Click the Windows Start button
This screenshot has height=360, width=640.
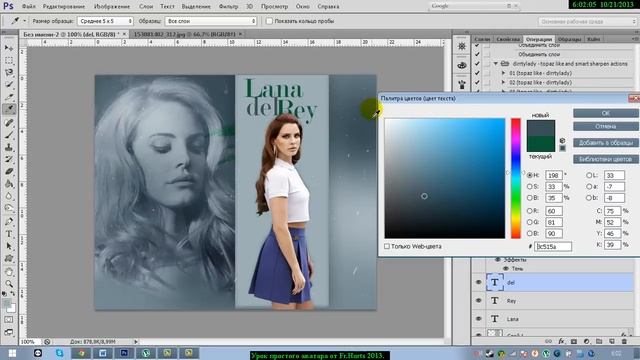12,353
